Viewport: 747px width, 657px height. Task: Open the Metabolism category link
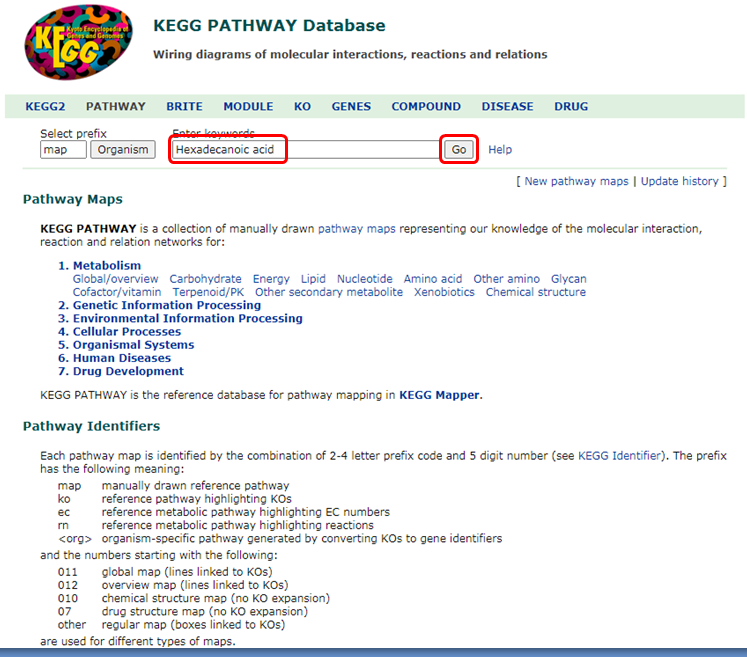pos(107,266)
